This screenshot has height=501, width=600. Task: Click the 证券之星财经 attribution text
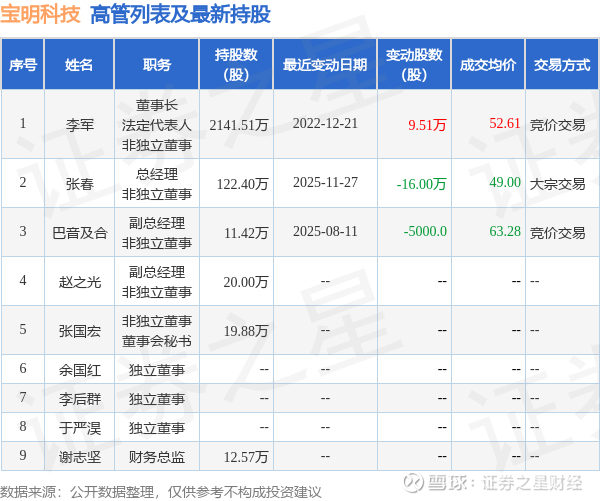[532, 483]
